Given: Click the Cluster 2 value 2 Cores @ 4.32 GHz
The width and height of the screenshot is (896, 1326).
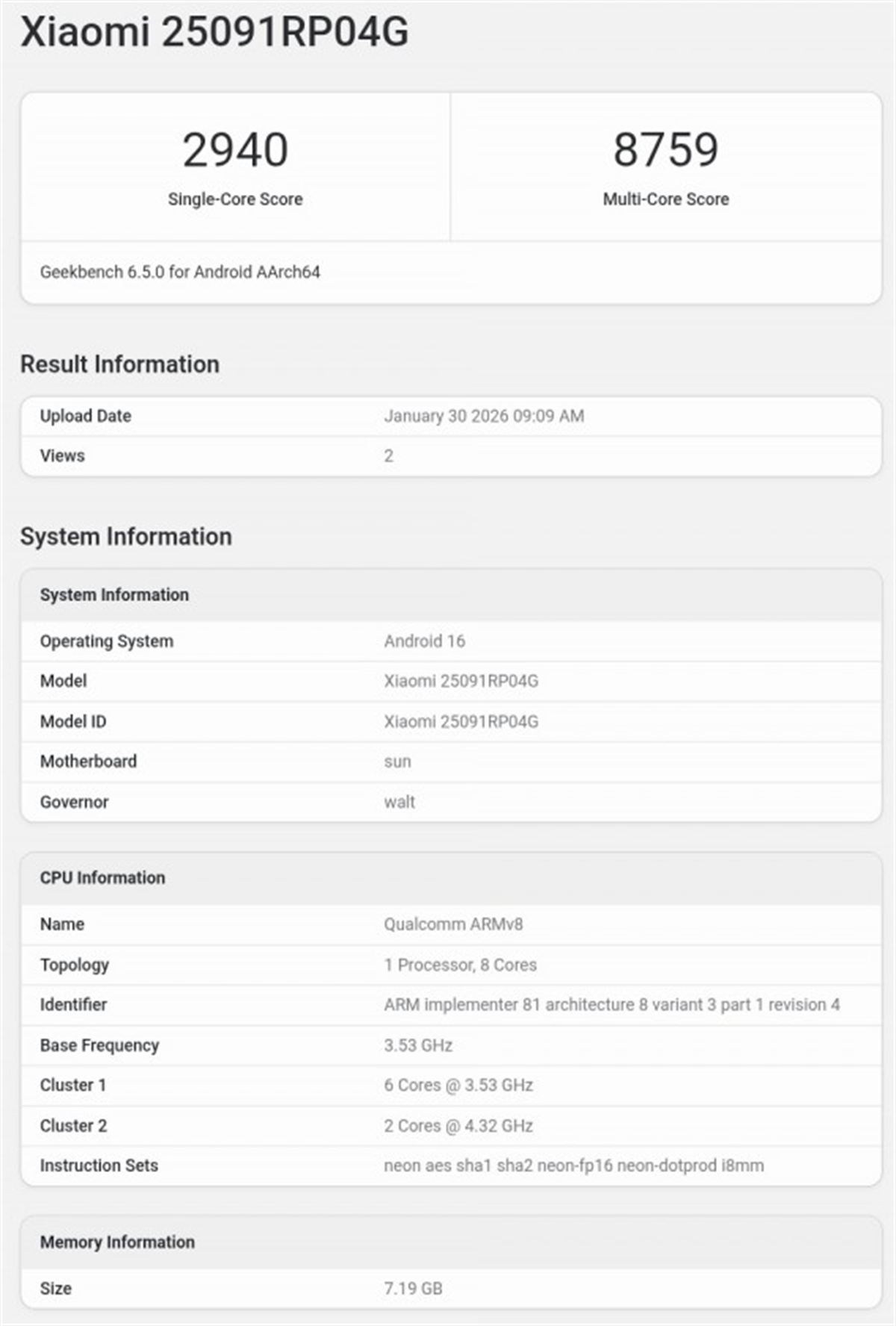Looking at the screenshot, I should (458, 1126).
